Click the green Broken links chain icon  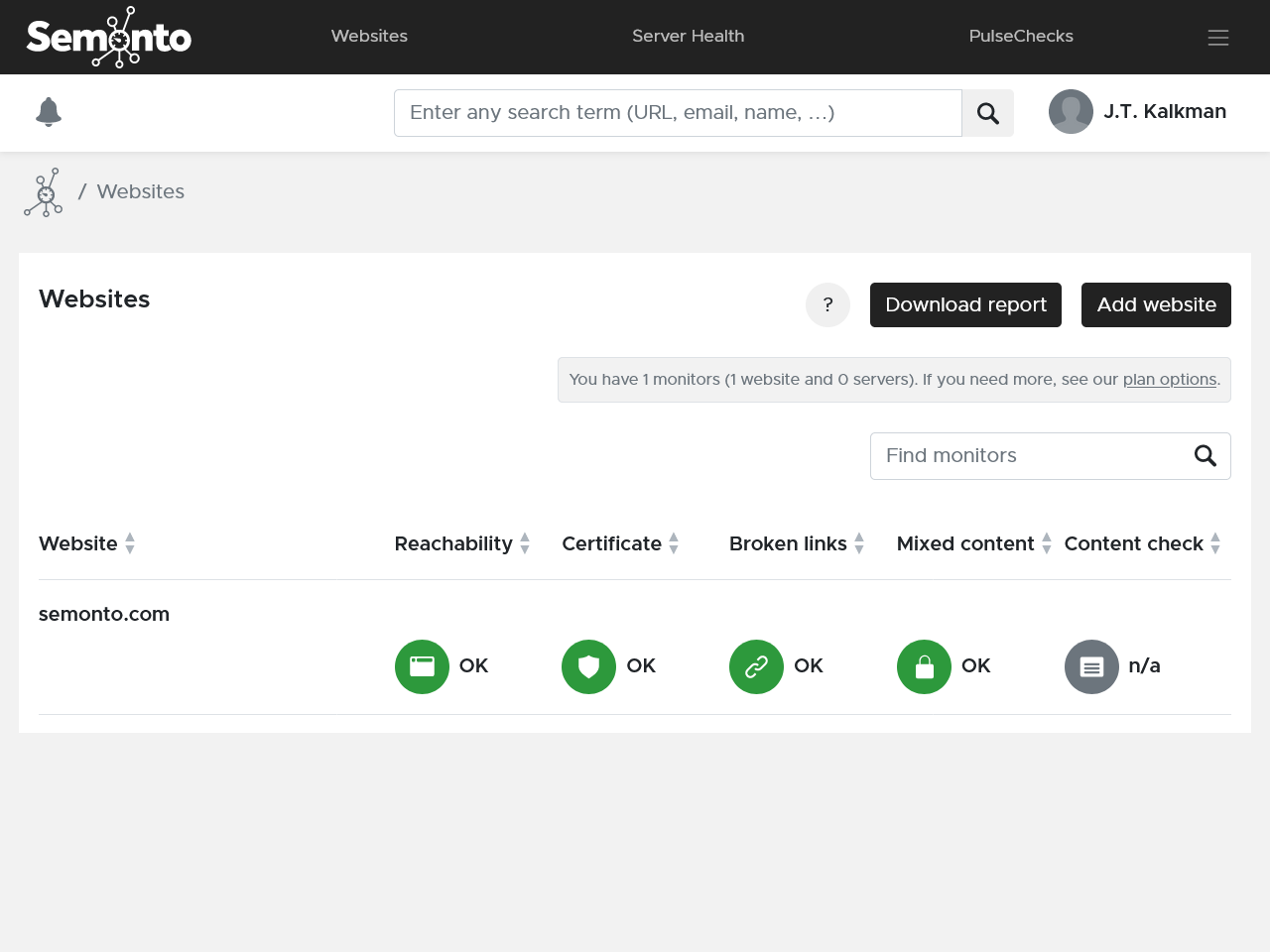pos(756,666)
